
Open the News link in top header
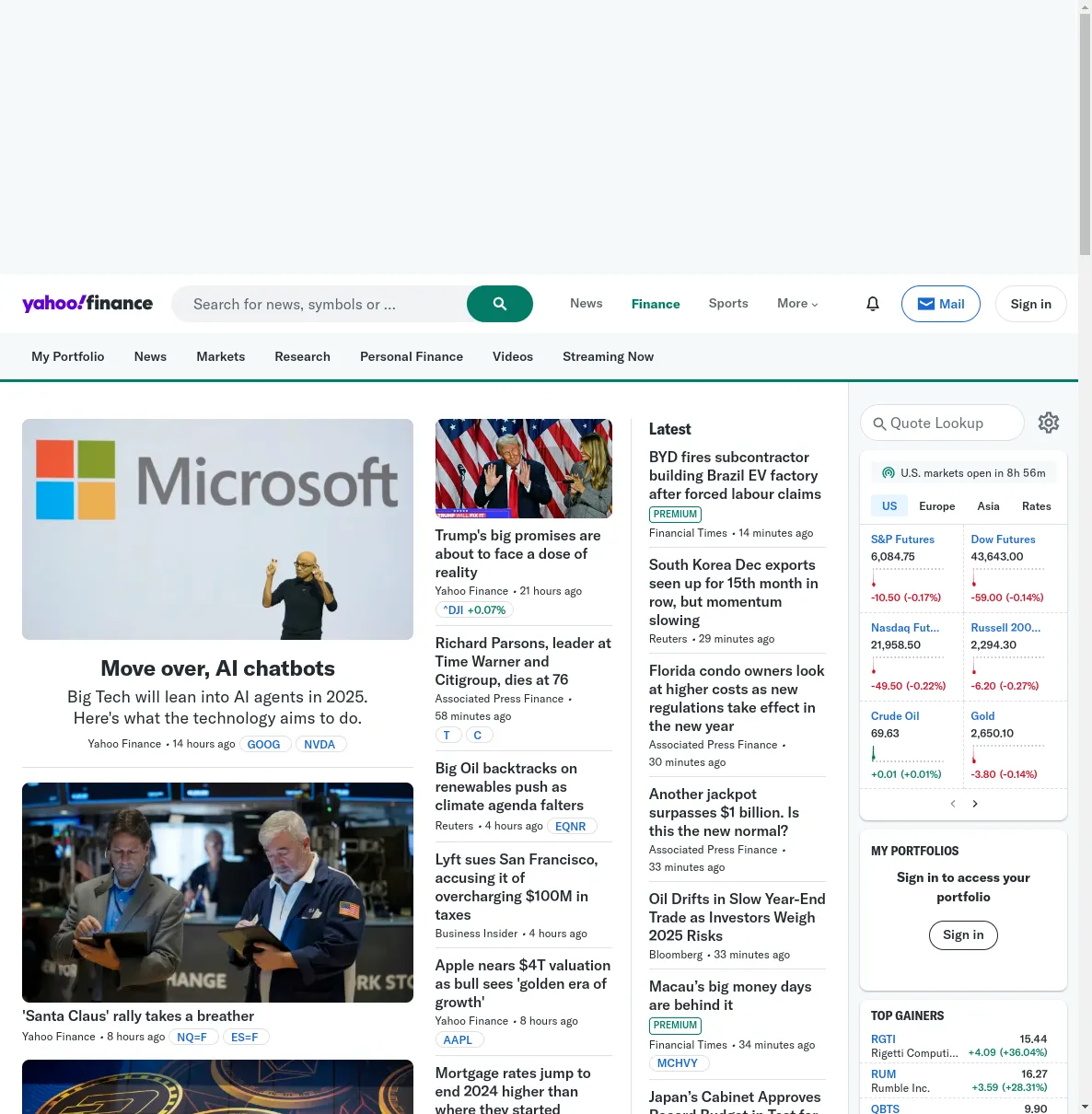[586, 304]
